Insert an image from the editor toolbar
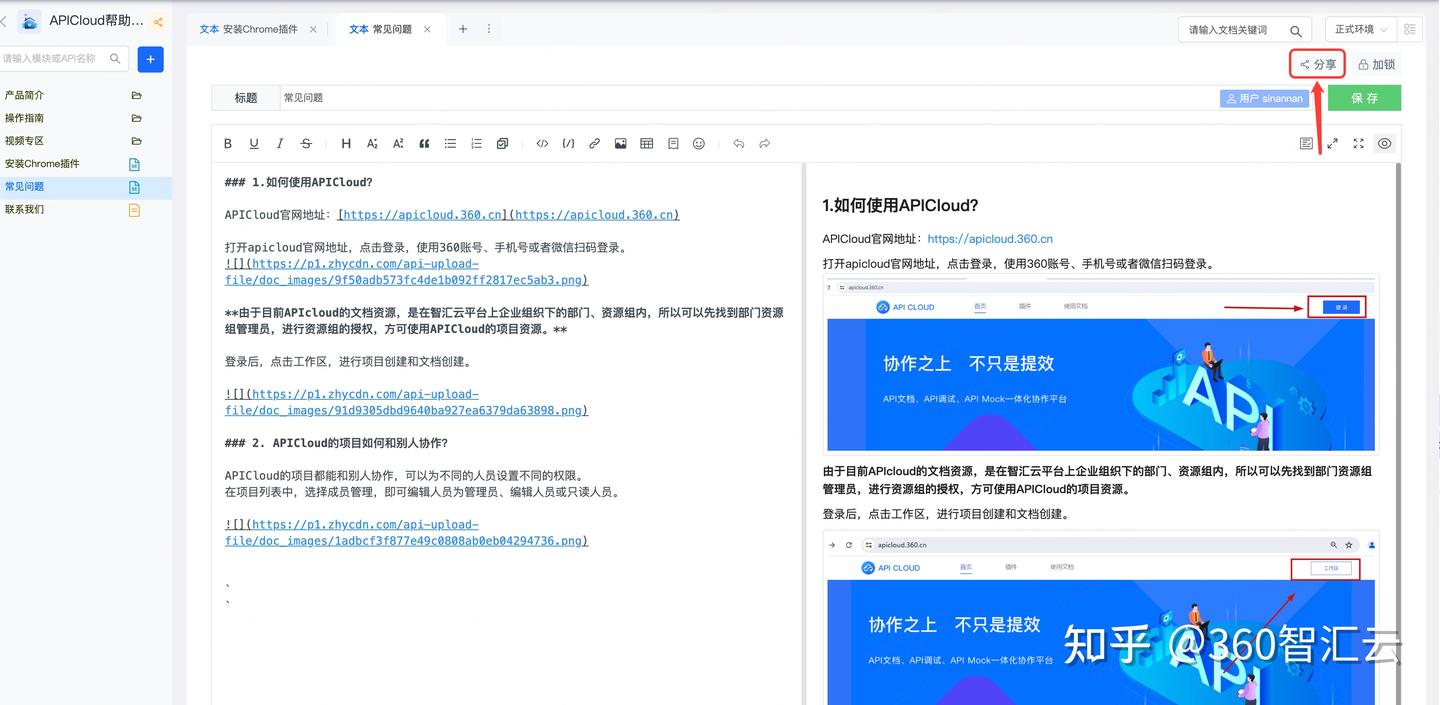 point(621,144)
